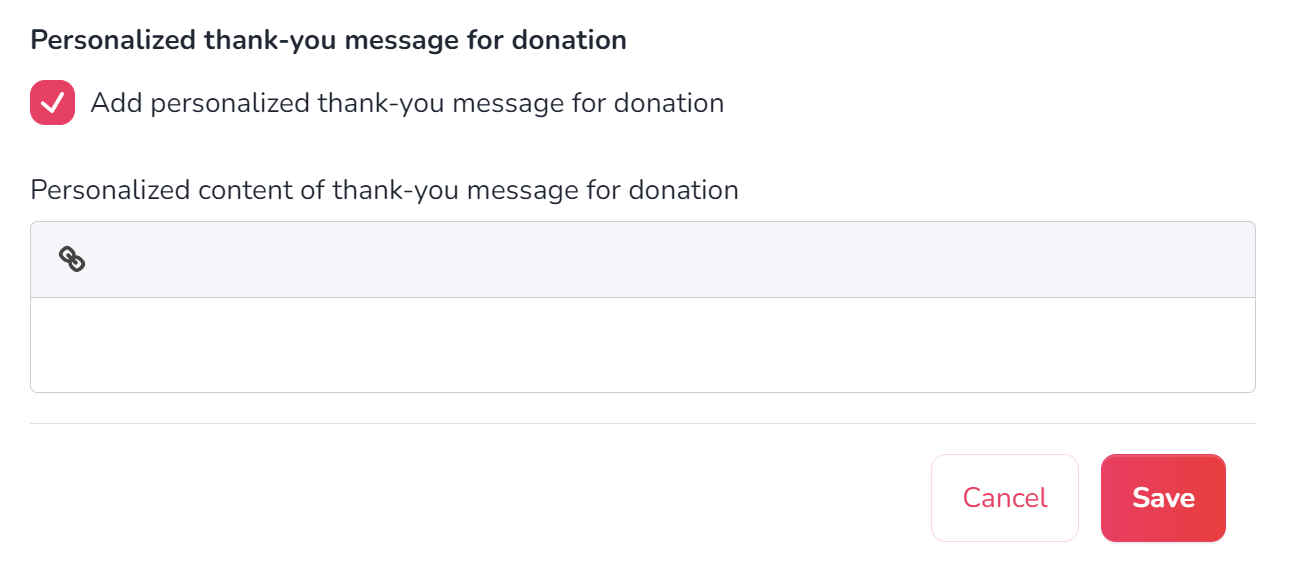Click the word 'Save' on the red gradient button
The width and height of the screenshot is (1291, 571).
click(x=1163, y=498)
